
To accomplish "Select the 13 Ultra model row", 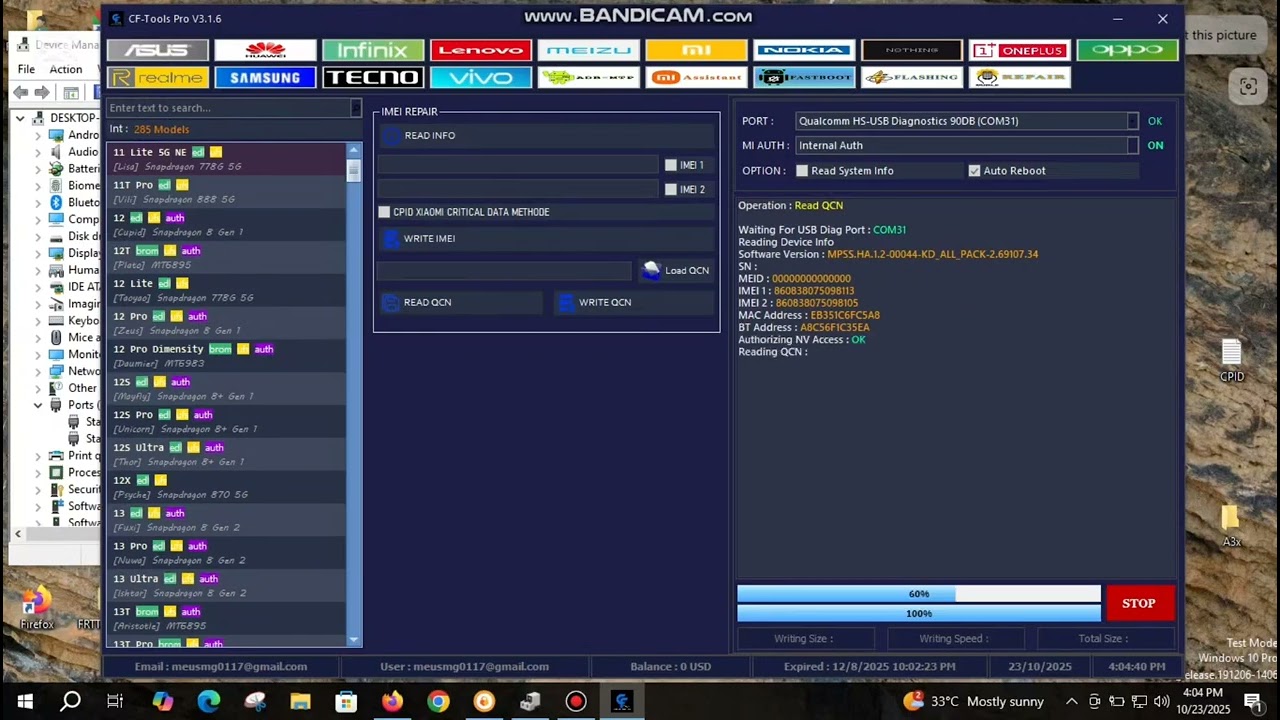I will (x=226, y=585).
